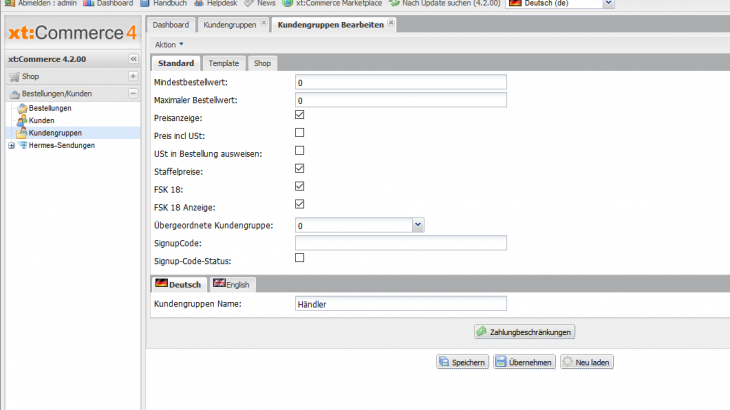
Task: Click the Neu laden refresh icon
Action: pyautogui.click(x=568, y=362)
